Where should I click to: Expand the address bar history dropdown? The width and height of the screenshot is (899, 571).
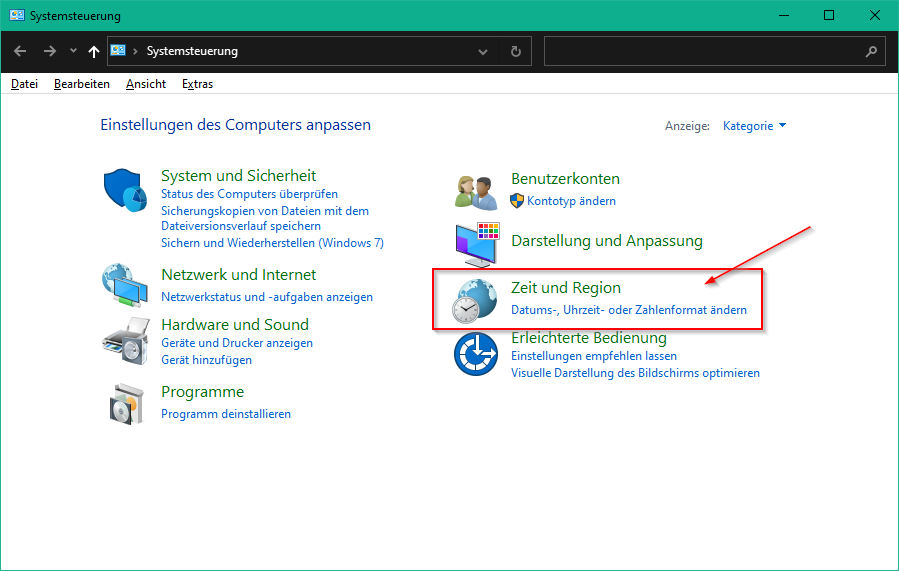483,52
